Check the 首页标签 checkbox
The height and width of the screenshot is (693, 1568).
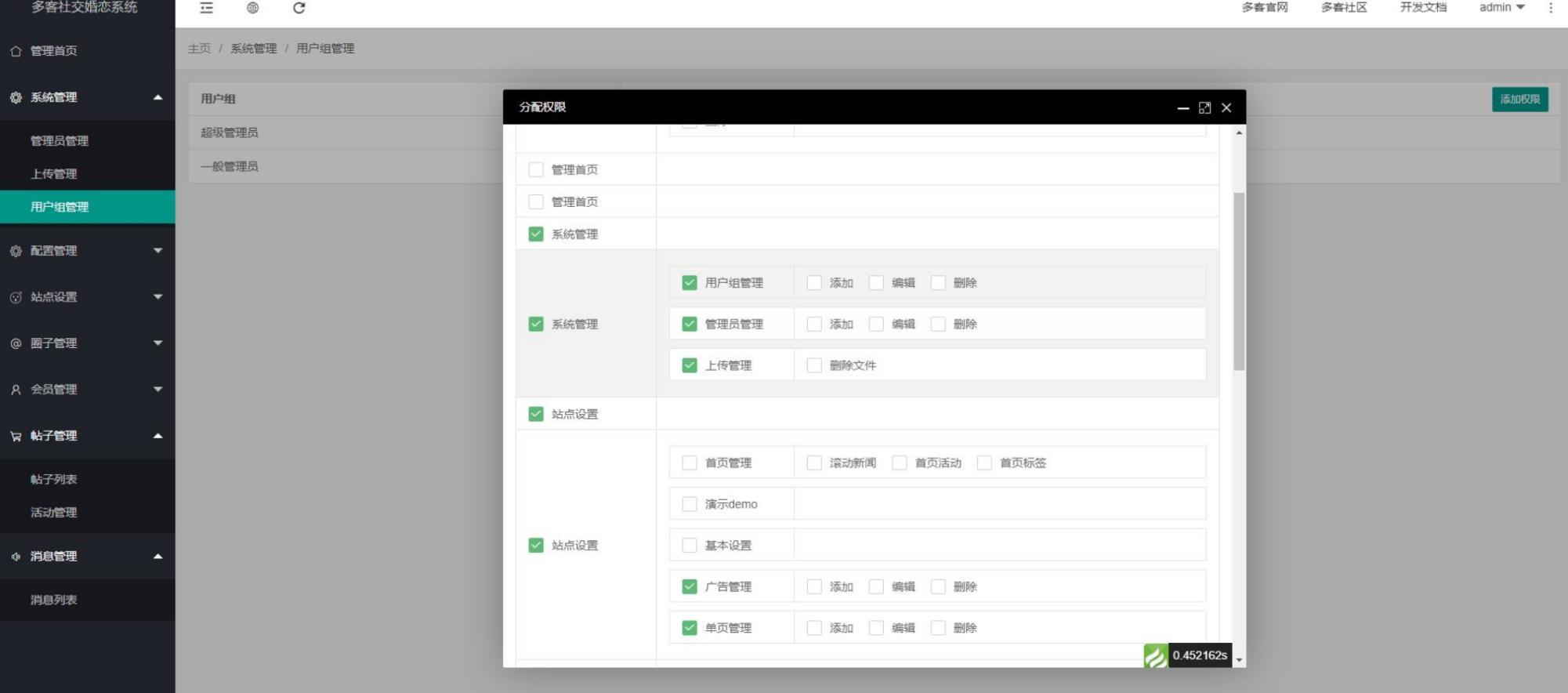coord(984,463)
